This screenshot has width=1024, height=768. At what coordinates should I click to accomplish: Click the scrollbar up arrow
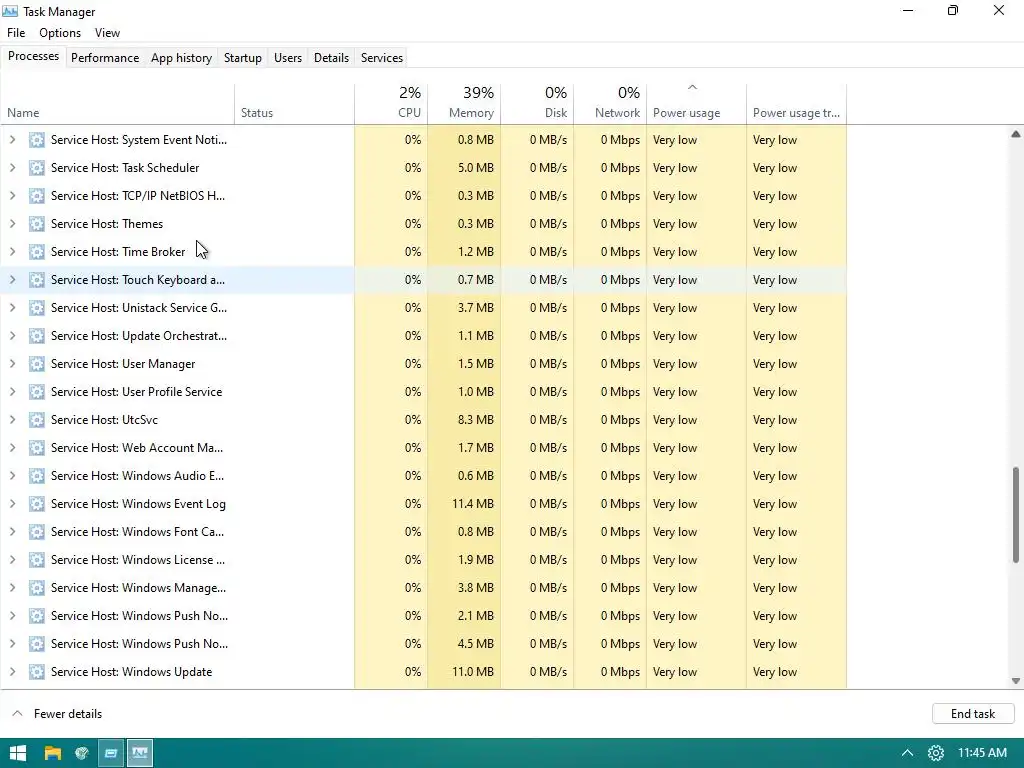pyautogui.click(x=1016, y=134)
